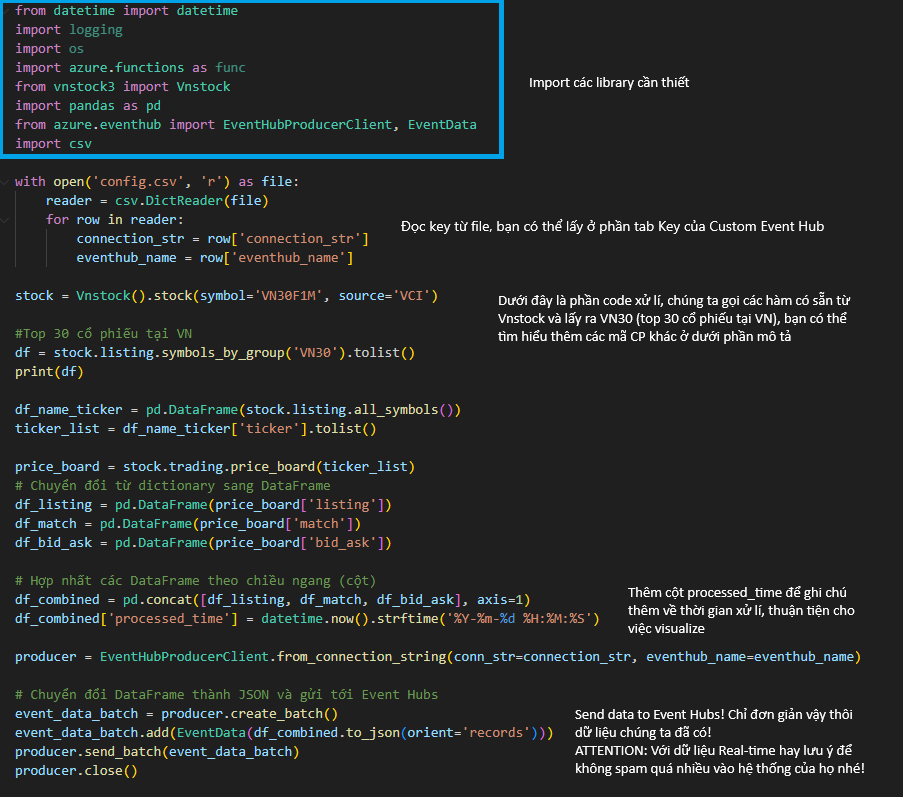Click the 'df_name_ticker = pd.DataFrame' line

238,409
